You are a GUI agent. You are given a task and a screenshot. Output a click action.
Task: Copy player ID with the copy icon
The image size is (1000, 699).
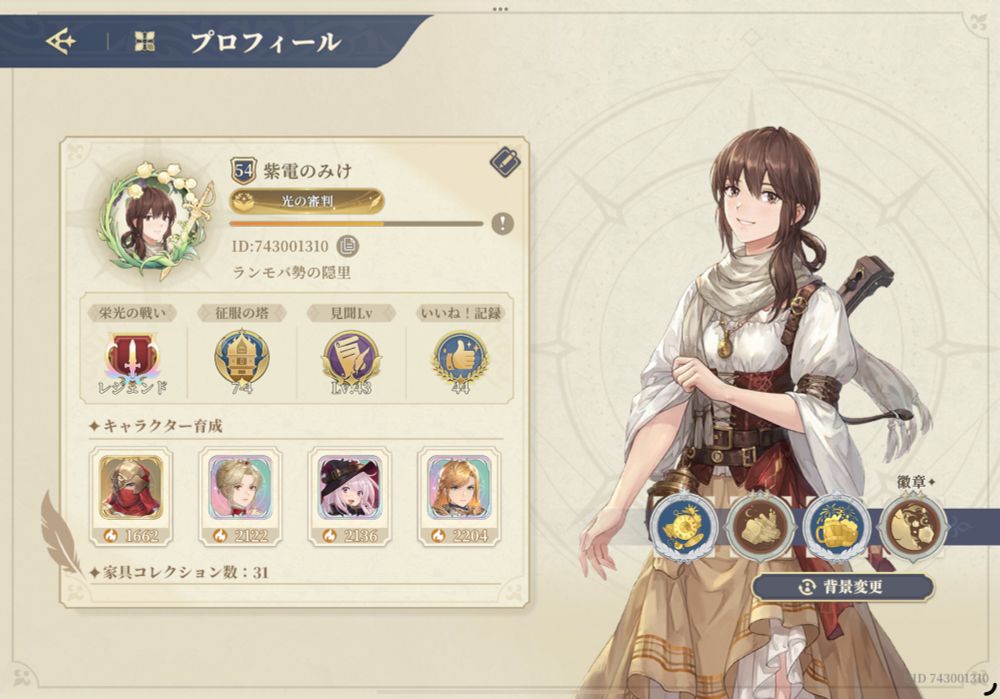(348, 246)
